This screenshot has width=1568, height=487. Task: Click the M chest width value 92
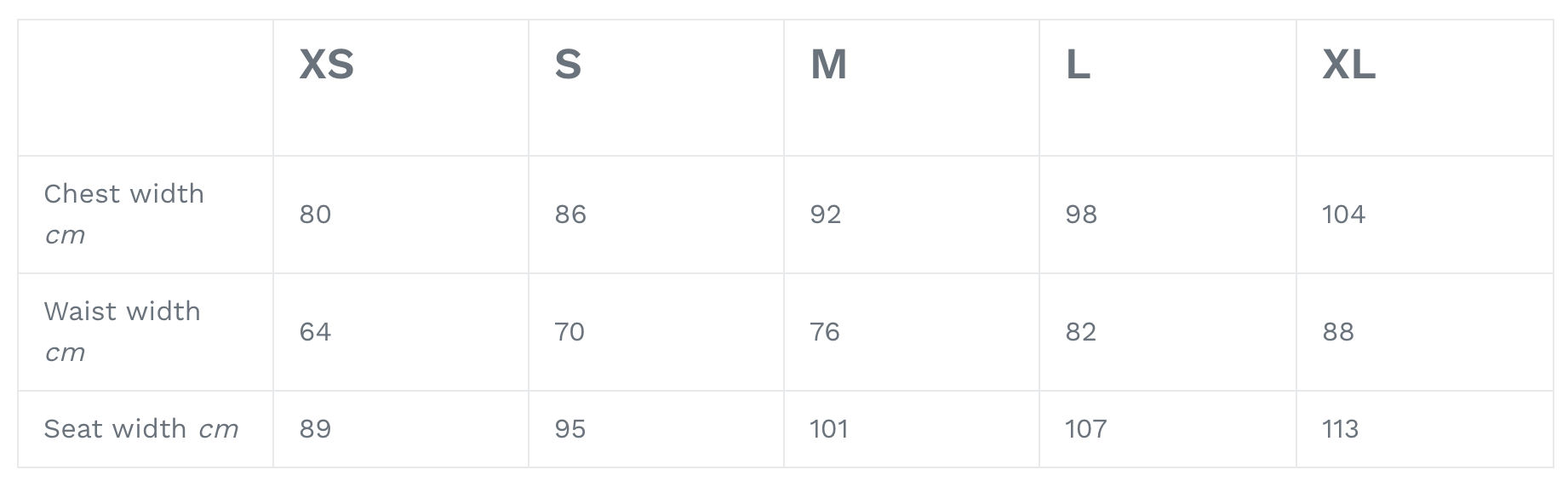[x=826, y=215]
